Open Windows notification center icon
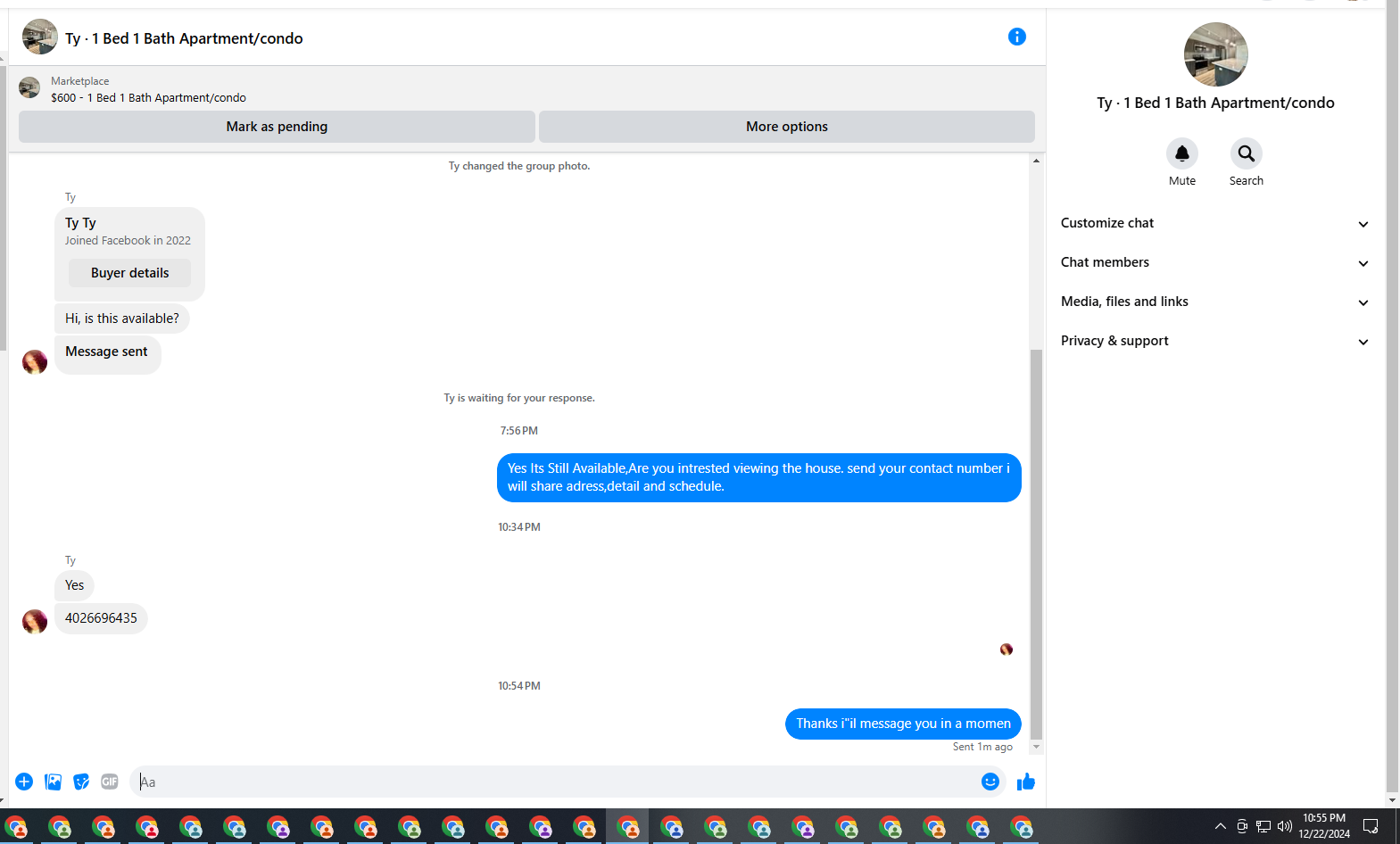Image resolution: width=1400 pixels, height=844 pixels. [x=1371, y=826]
